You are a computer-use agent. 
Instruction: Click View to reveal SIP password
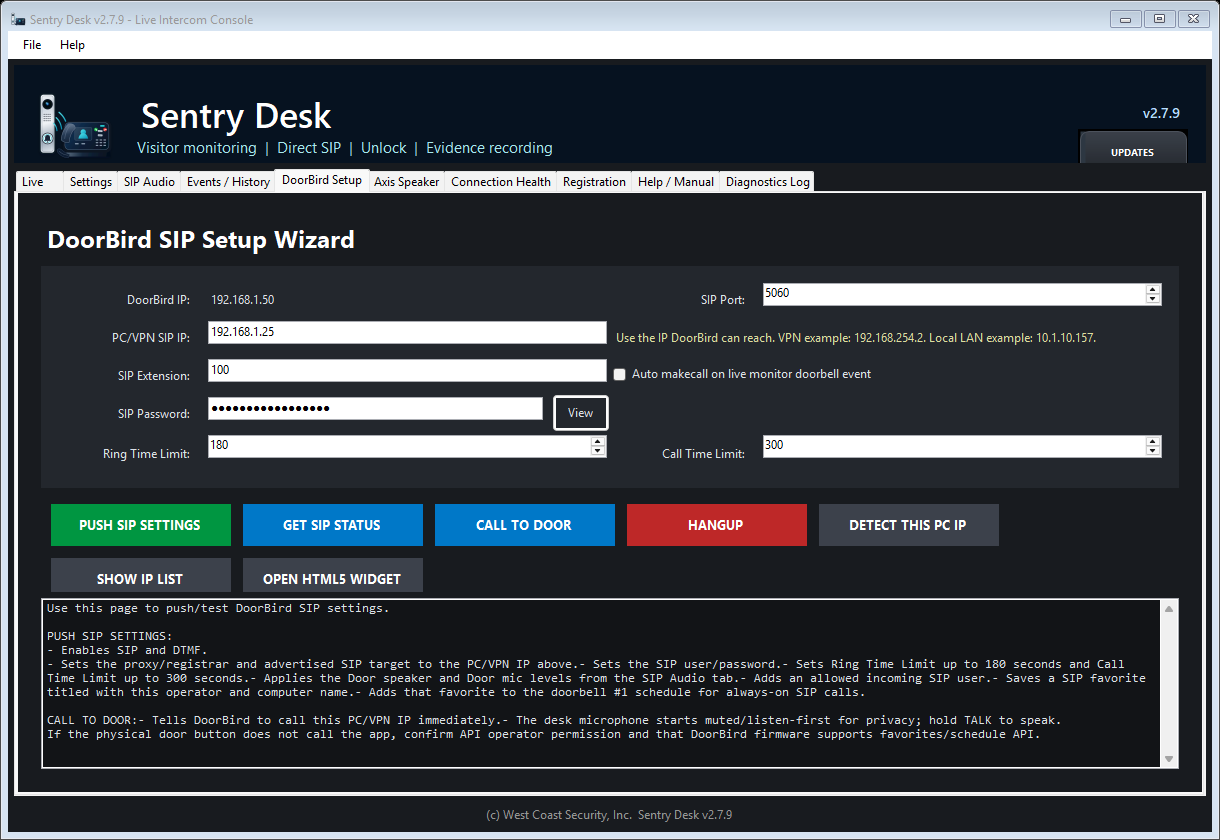coord(581,413)
